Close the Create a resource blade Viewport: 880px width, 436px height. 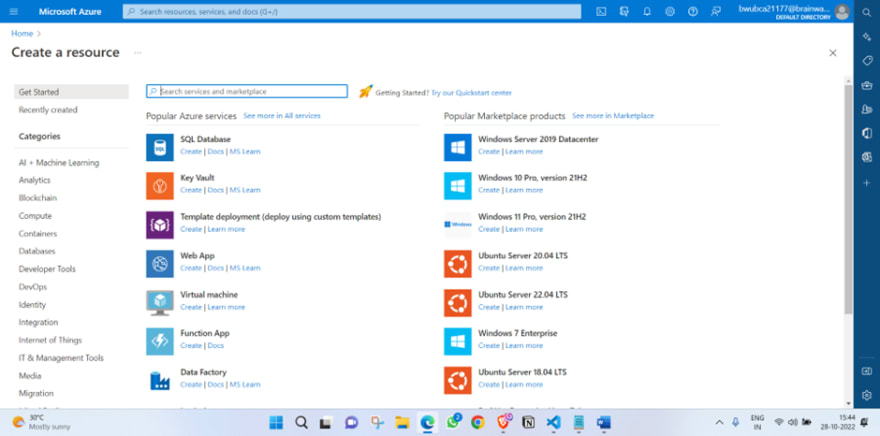833,53
